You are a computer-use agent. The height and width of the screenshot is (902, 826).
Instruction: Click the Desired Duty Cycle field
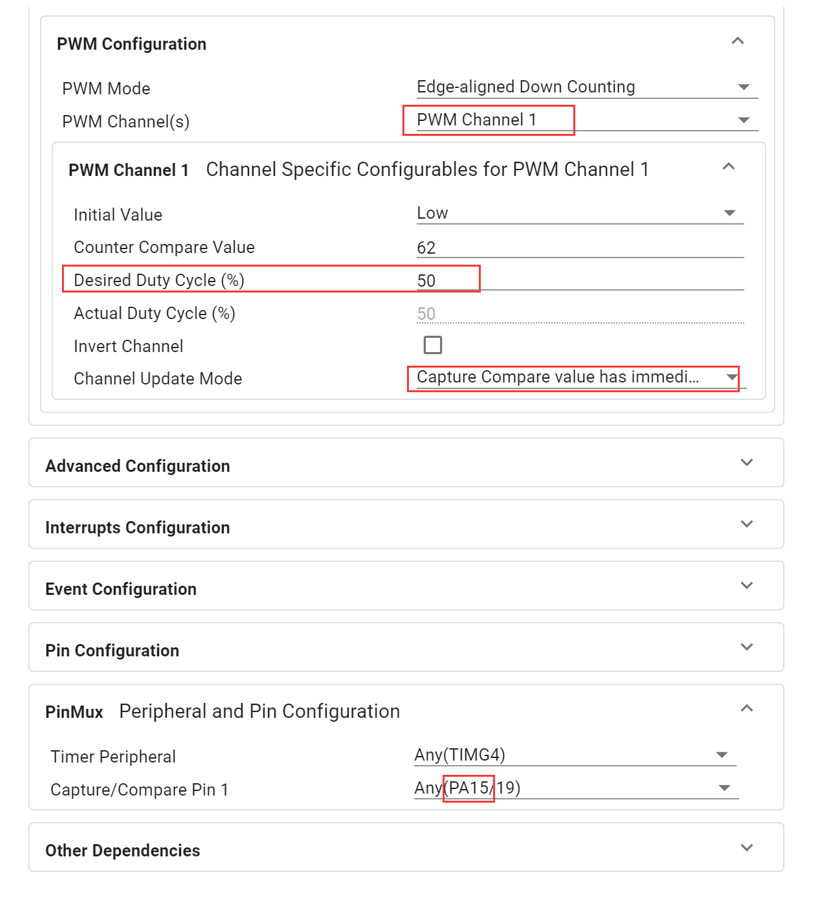click(580, 281)
